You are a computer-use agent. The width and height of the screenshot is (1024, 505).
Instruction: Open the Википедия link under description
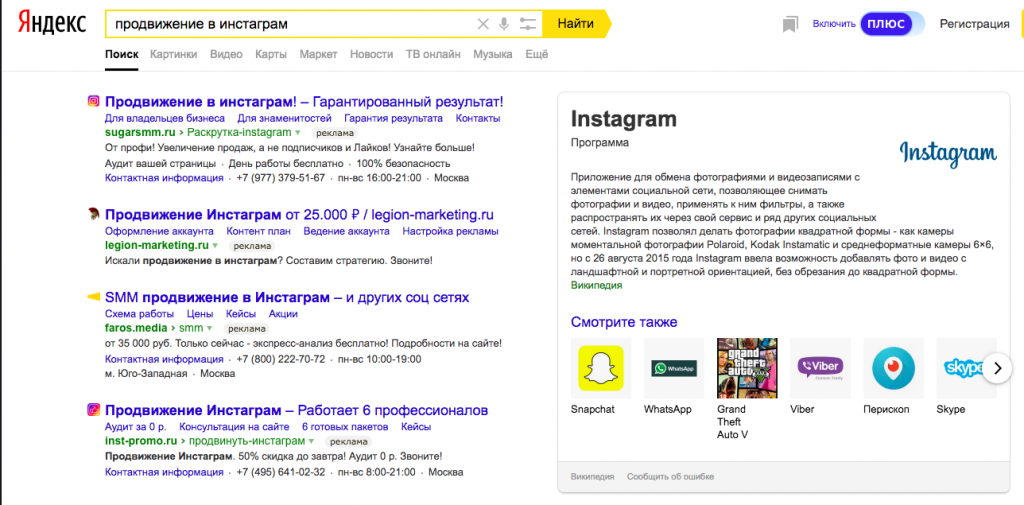click(x=596, y=285)
